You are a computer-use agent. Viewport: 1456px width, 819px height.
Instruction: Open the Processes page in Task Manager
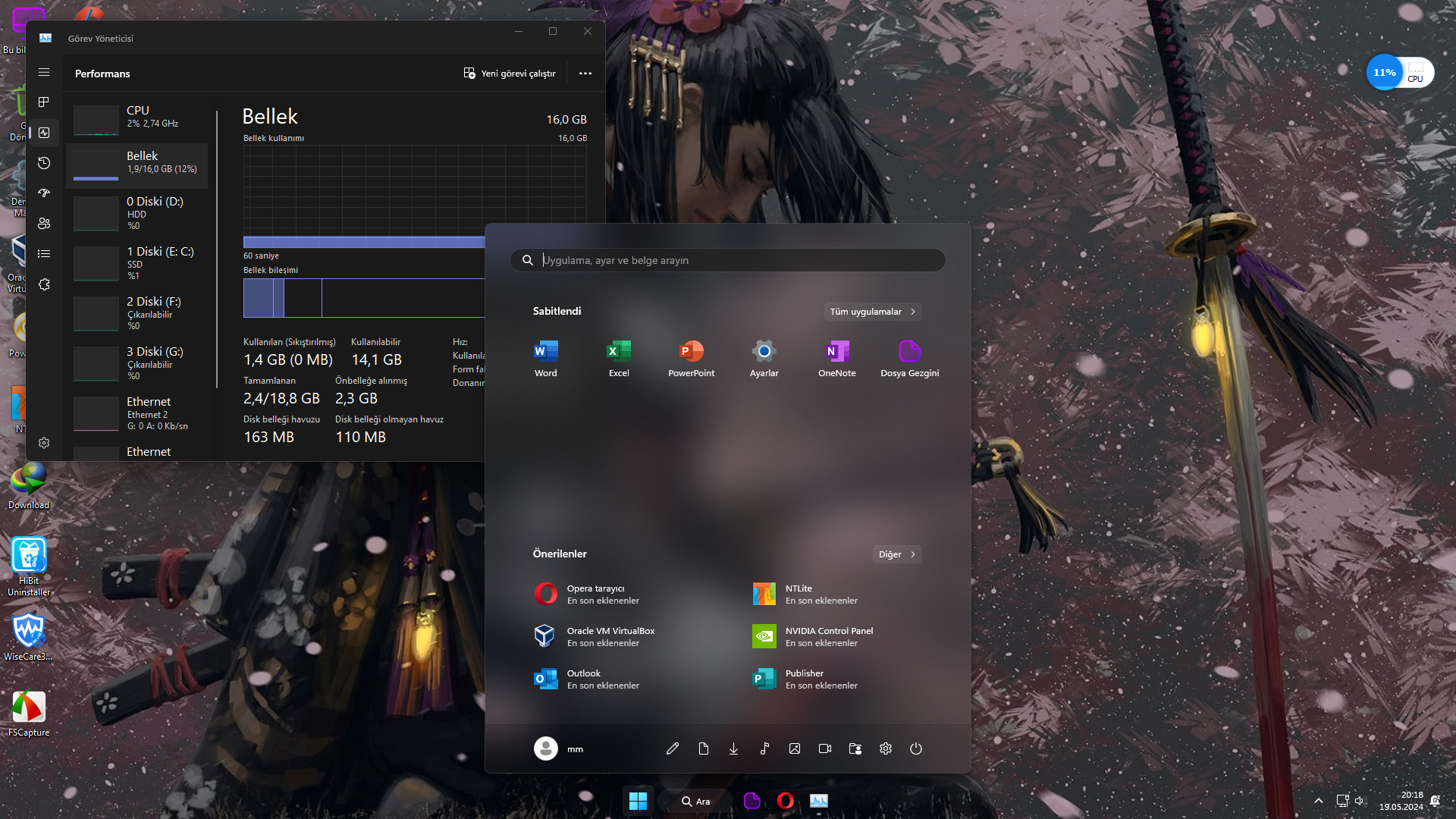tap(44, 102)
